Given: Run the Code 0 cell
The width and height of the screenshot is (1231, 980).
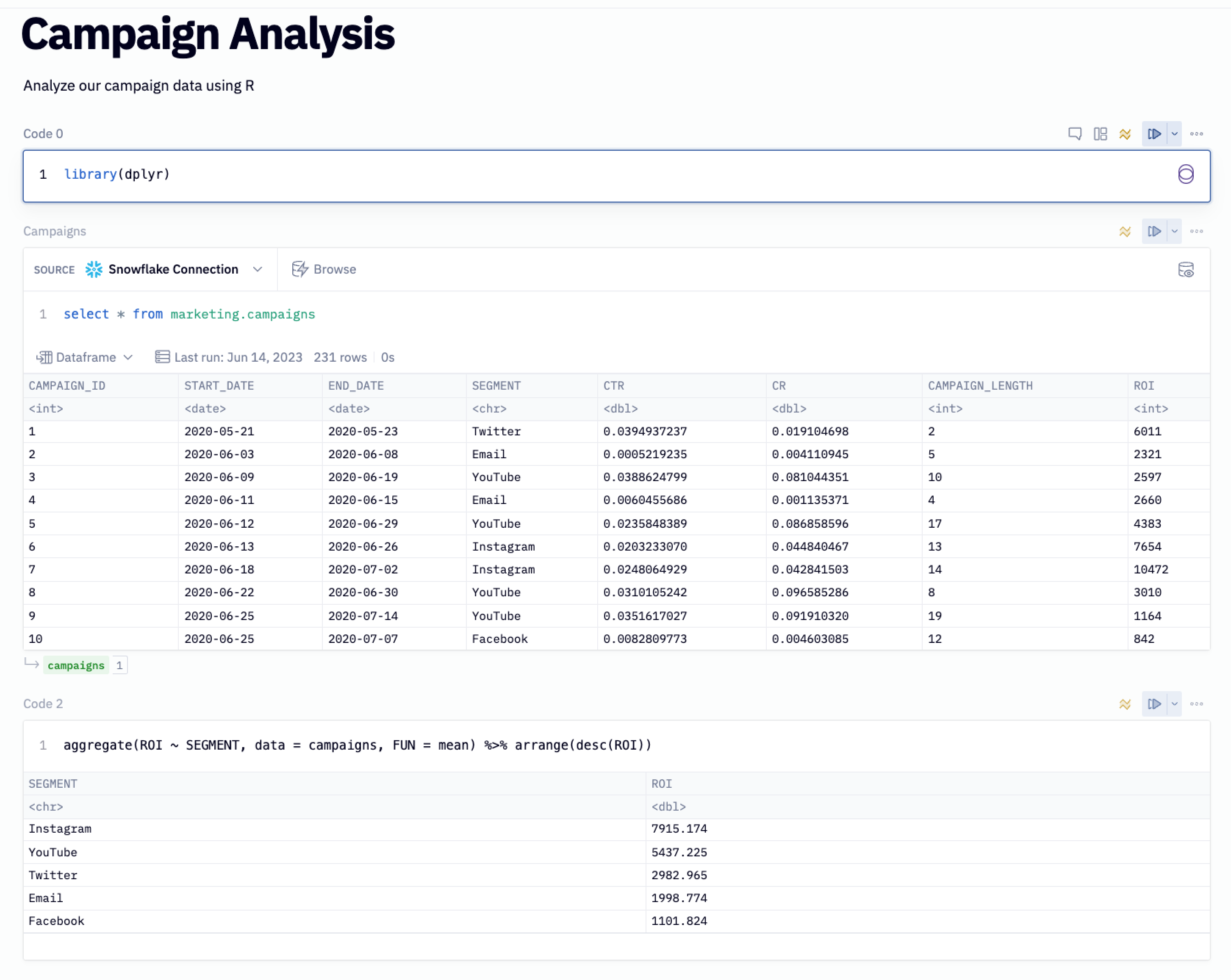Looking at the screenshot, I should point(1154,133).
